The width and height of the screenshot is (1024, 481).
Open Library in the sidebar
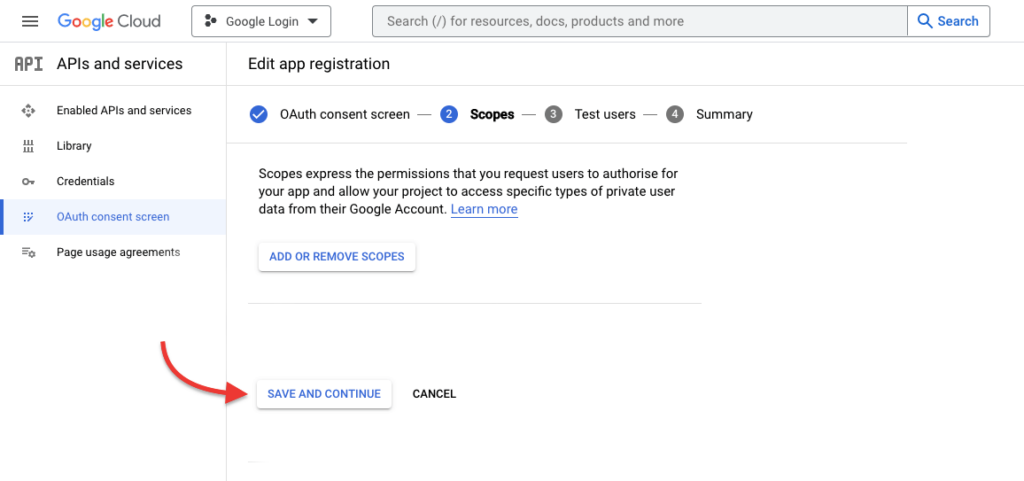74,146
